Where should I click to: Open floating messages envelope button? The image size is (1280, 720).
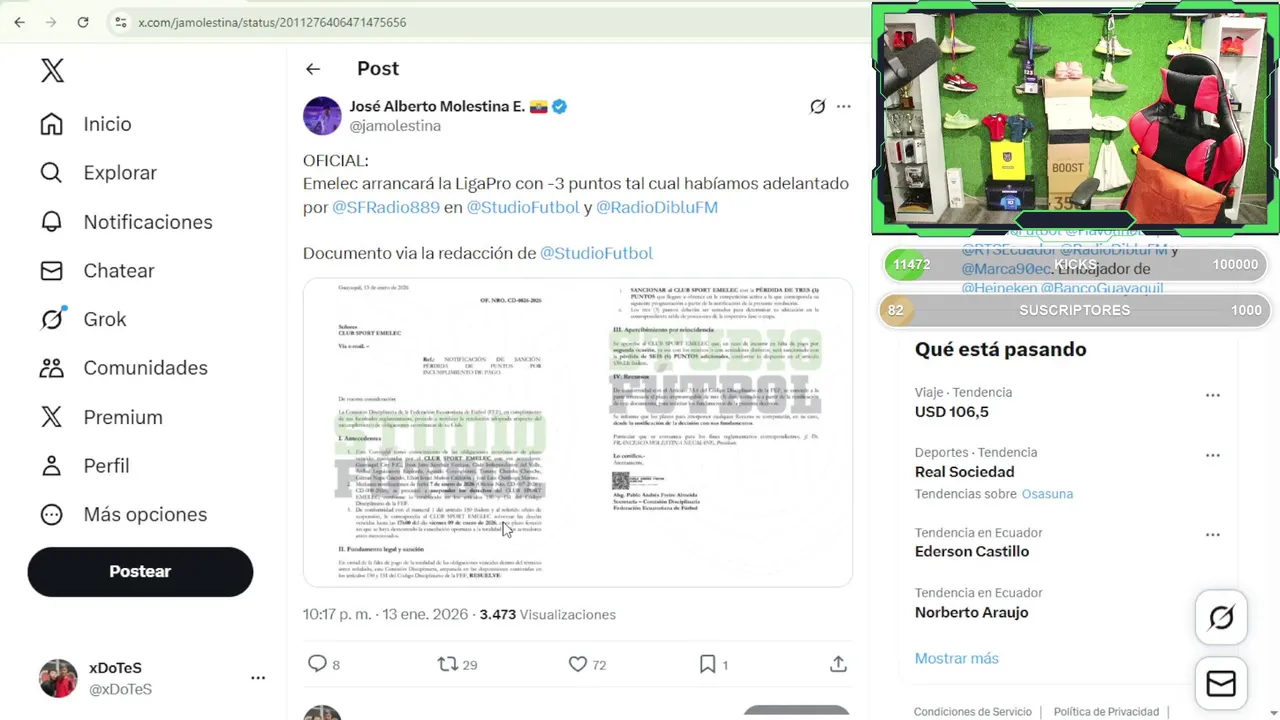pos(1221,683)
